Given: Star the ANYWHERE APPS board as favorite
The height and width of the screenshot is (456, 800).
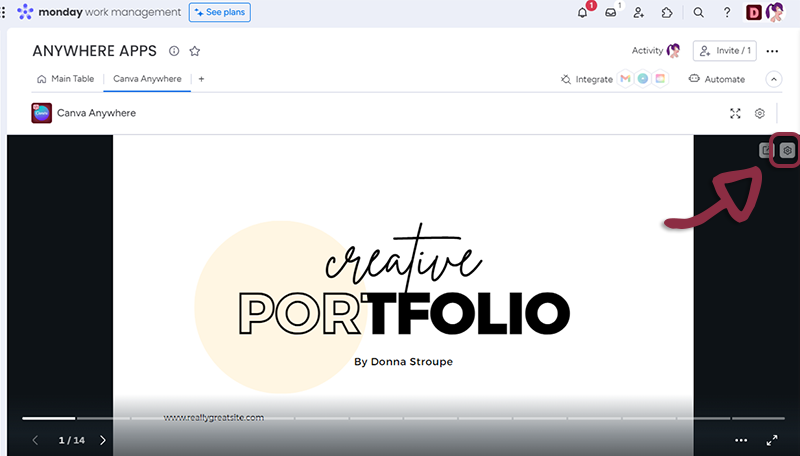Looking at the screenshot, I should [x=195, y=51].
